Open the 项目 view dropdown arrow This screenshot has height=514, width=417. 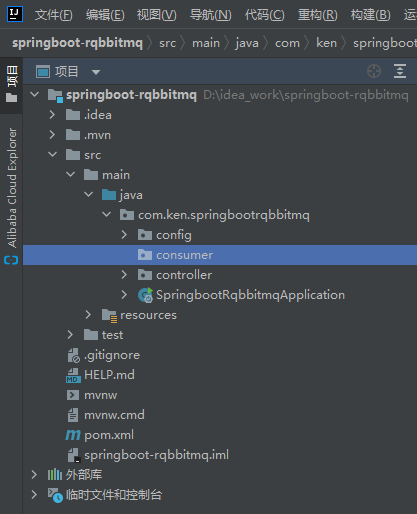[x=96, y=72]
